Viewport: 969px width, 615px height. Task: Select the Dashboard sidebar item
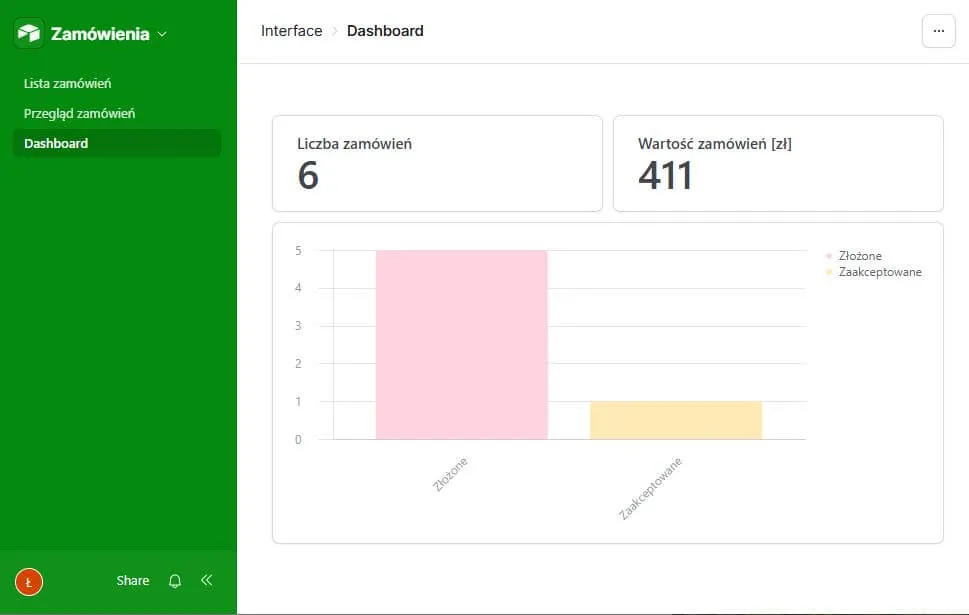pyautogui.click(x=56, y=143)
